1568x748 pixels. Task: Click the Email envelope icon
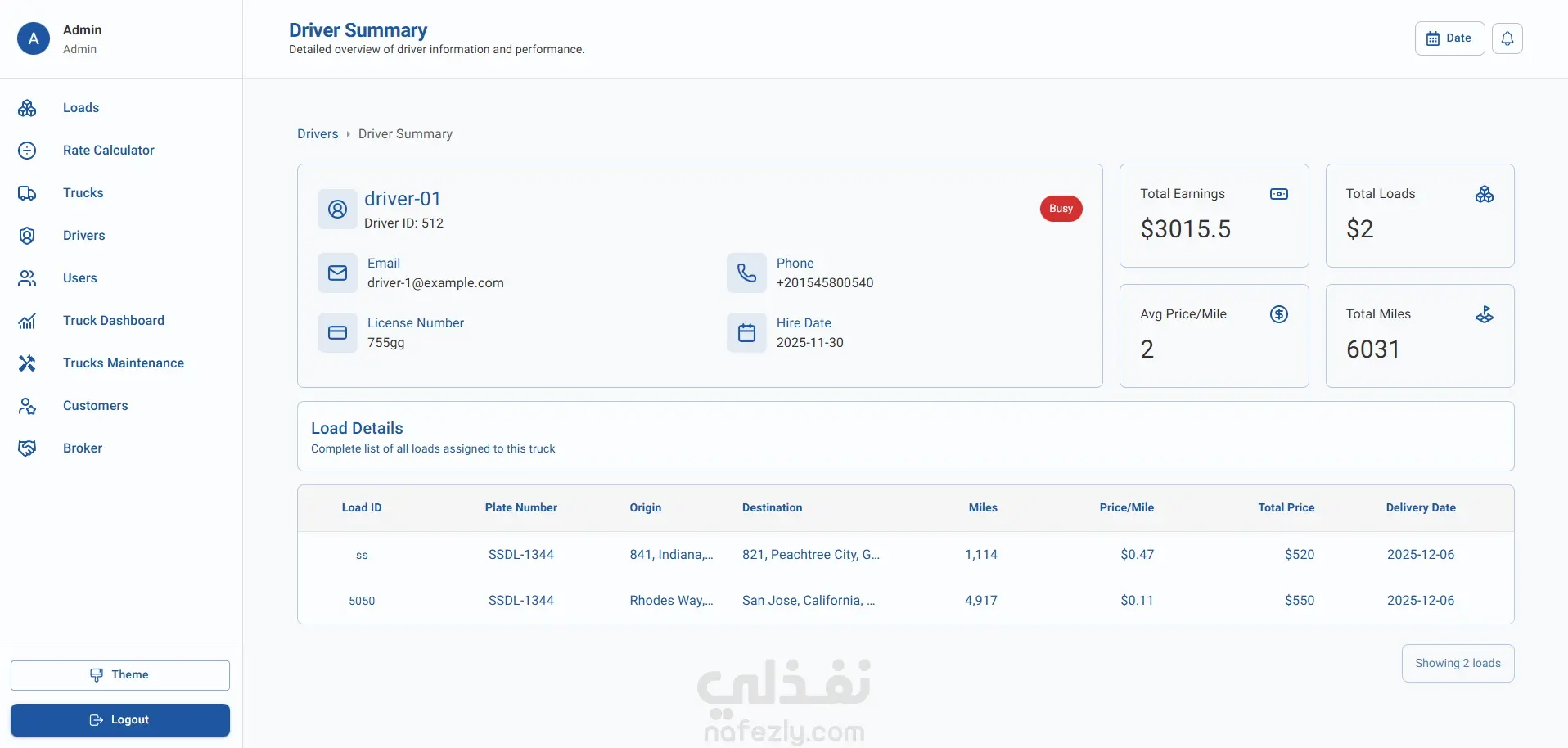tap(337, 273)
